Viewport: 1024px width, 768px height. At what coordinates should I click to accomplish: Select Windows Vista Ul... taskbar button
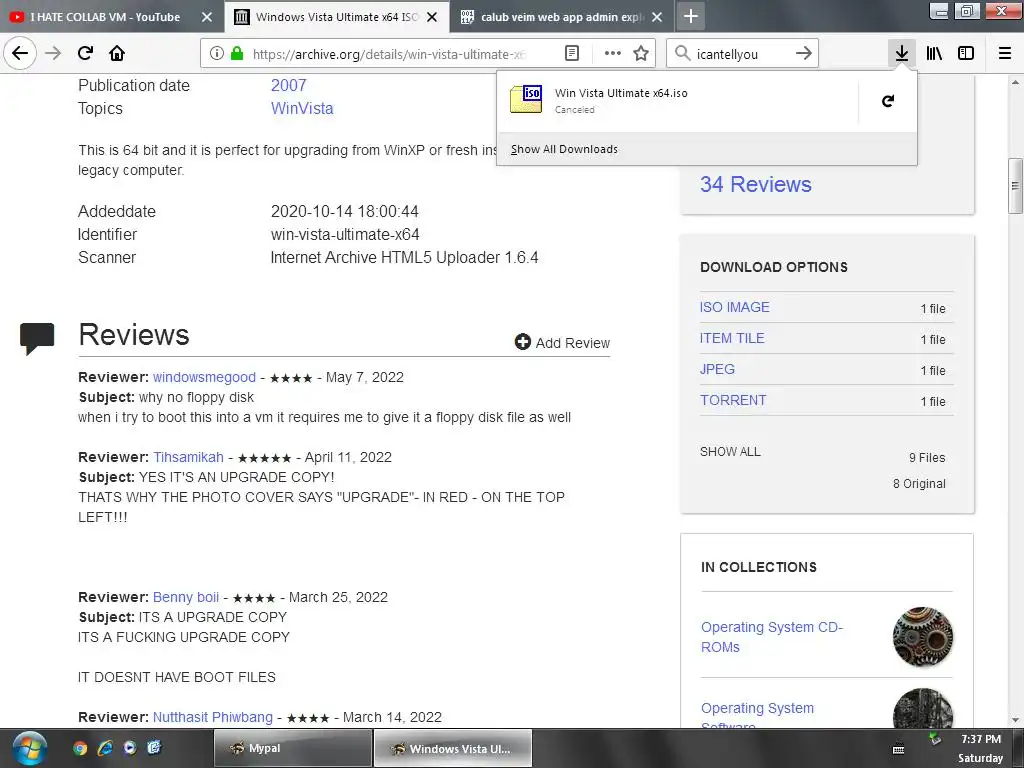click(453, 748)
